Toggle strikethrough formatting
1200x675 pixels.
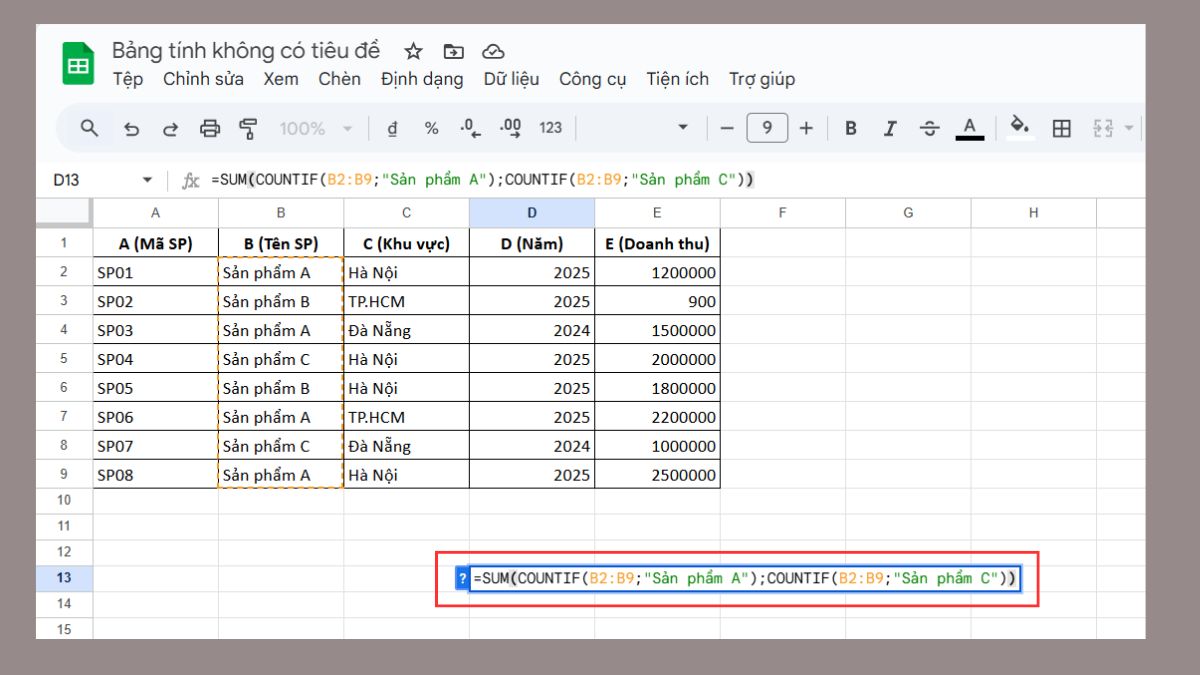pos(929,128)
